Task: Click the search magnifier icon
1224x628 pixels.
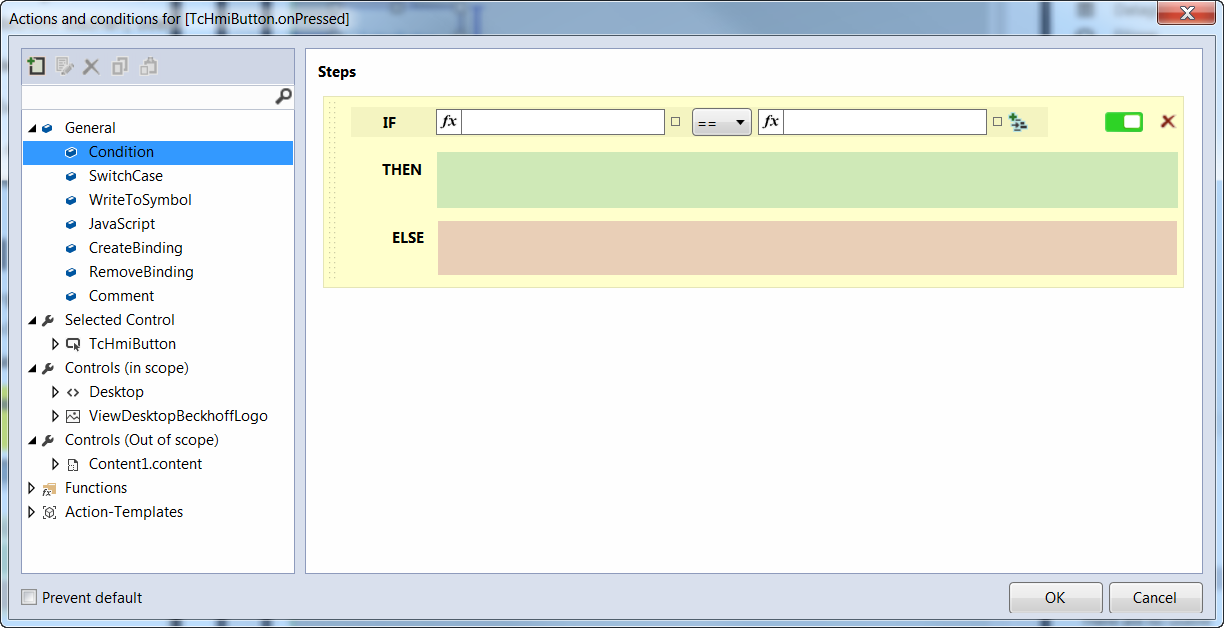Action: (283, 96)
